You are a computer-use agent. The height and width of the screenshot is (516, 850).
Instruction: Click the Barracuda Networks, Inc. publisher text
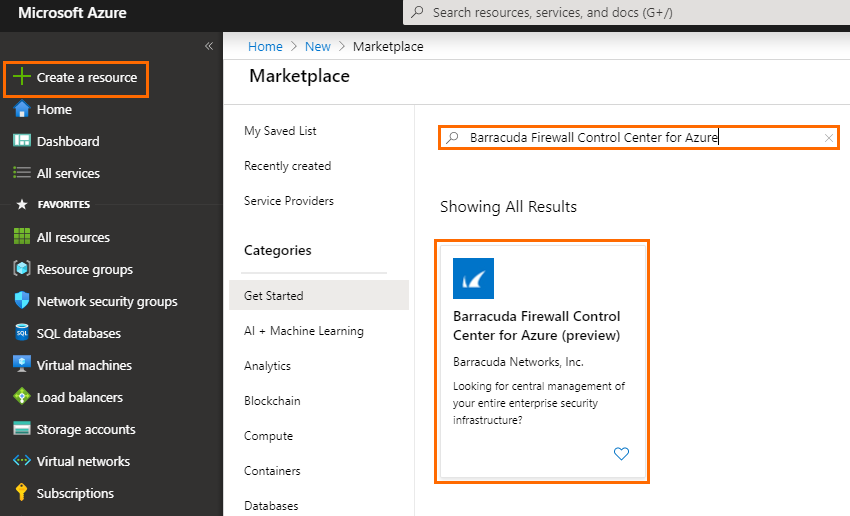(518, 362)
